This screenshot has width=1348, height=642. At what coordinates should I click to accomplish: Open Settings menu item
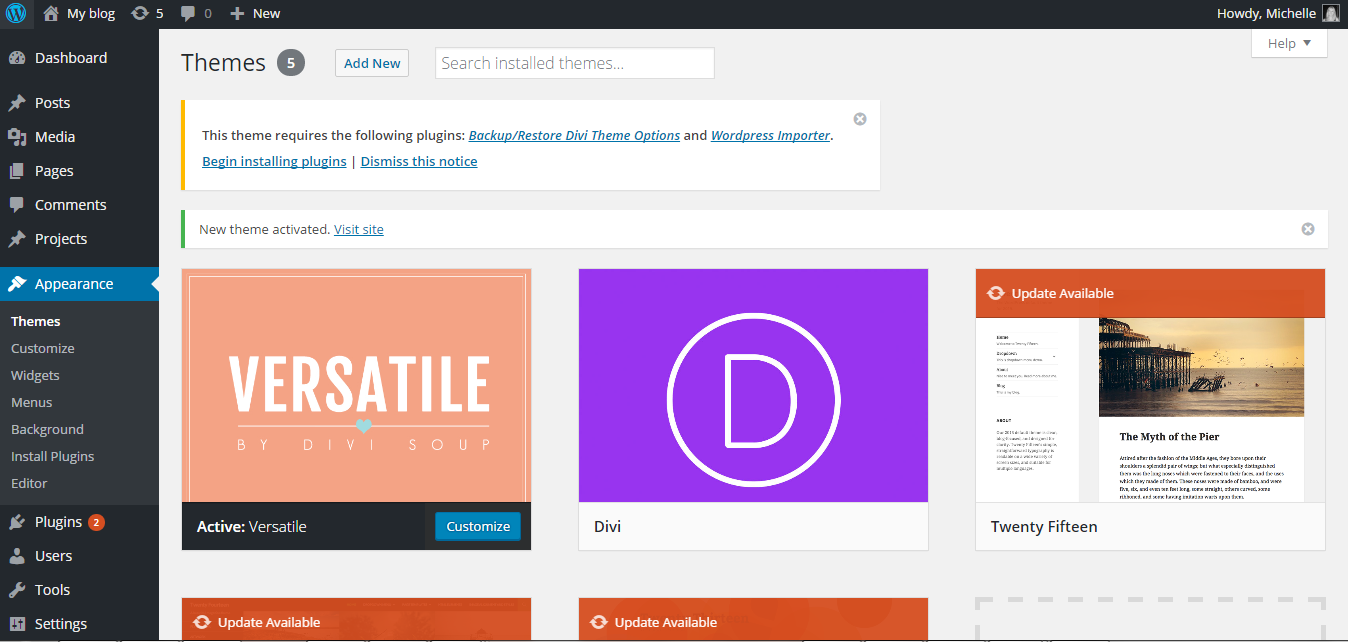61,624
